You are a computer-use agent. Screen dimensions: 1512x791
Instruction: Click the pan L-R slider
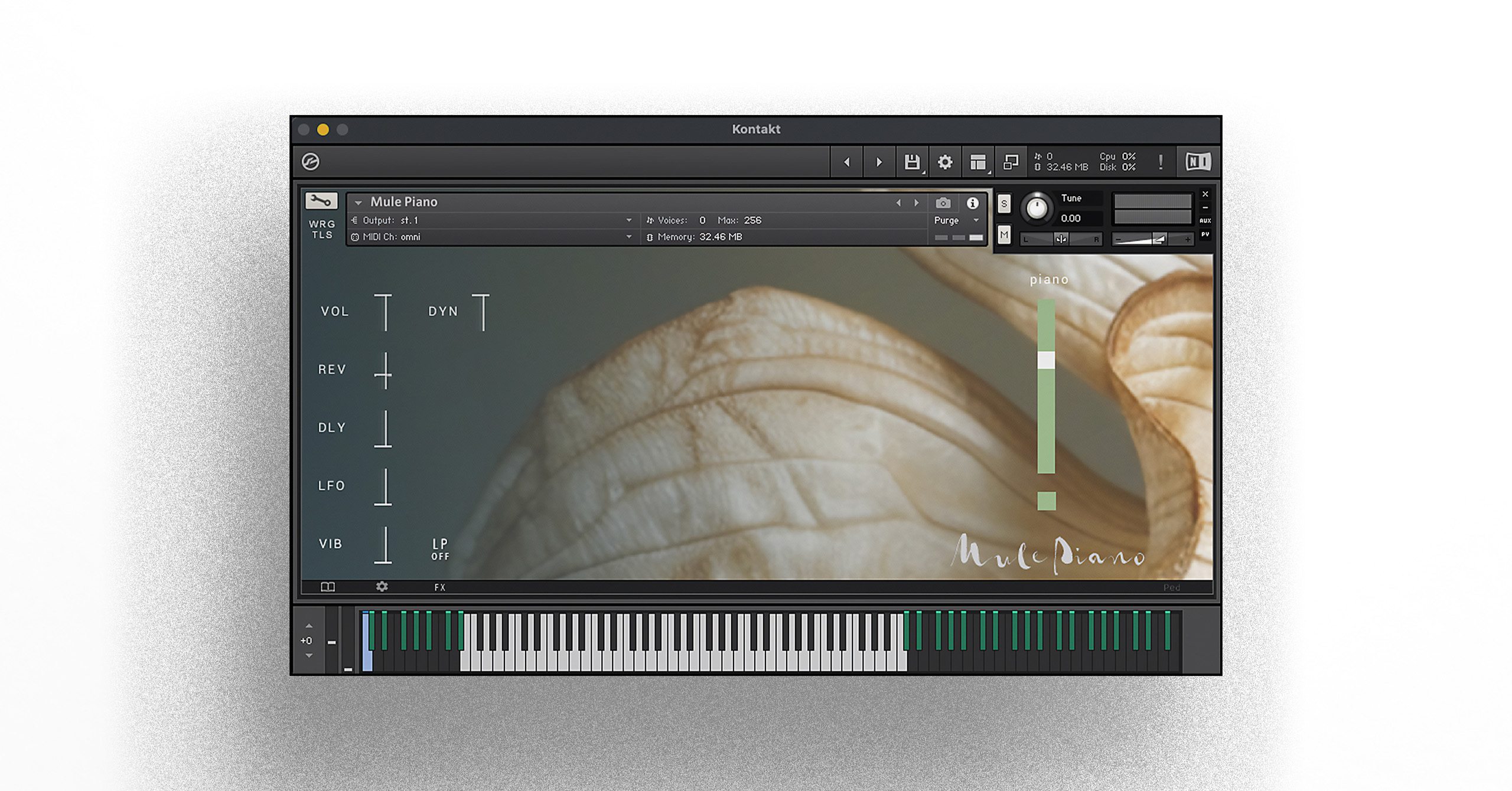point(1061,239)
